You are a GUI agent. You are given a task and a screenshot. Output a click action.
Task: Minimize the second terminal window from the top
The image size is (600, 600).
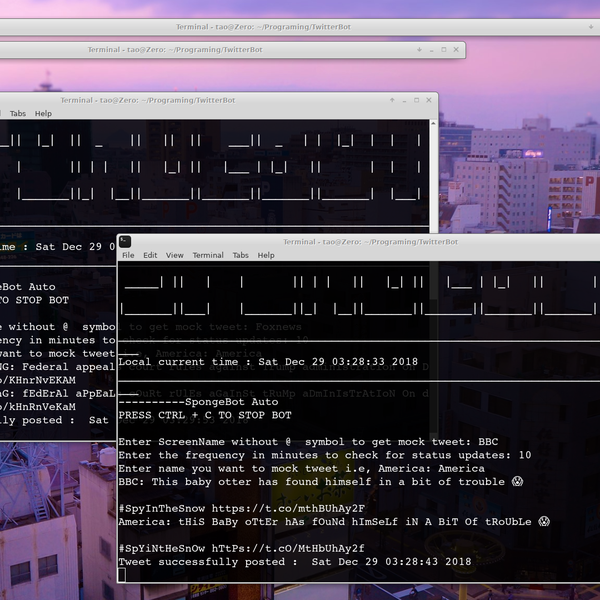432,49
